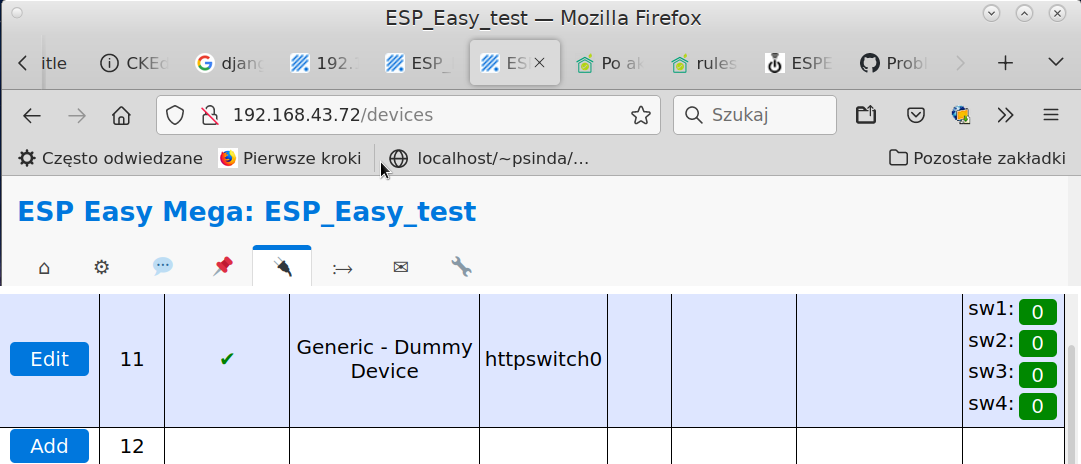Open the Pozostałe zakładki bookmarks folder
Image resolution: width=1081 pixels, height=464 pixels.
point(977,158)
